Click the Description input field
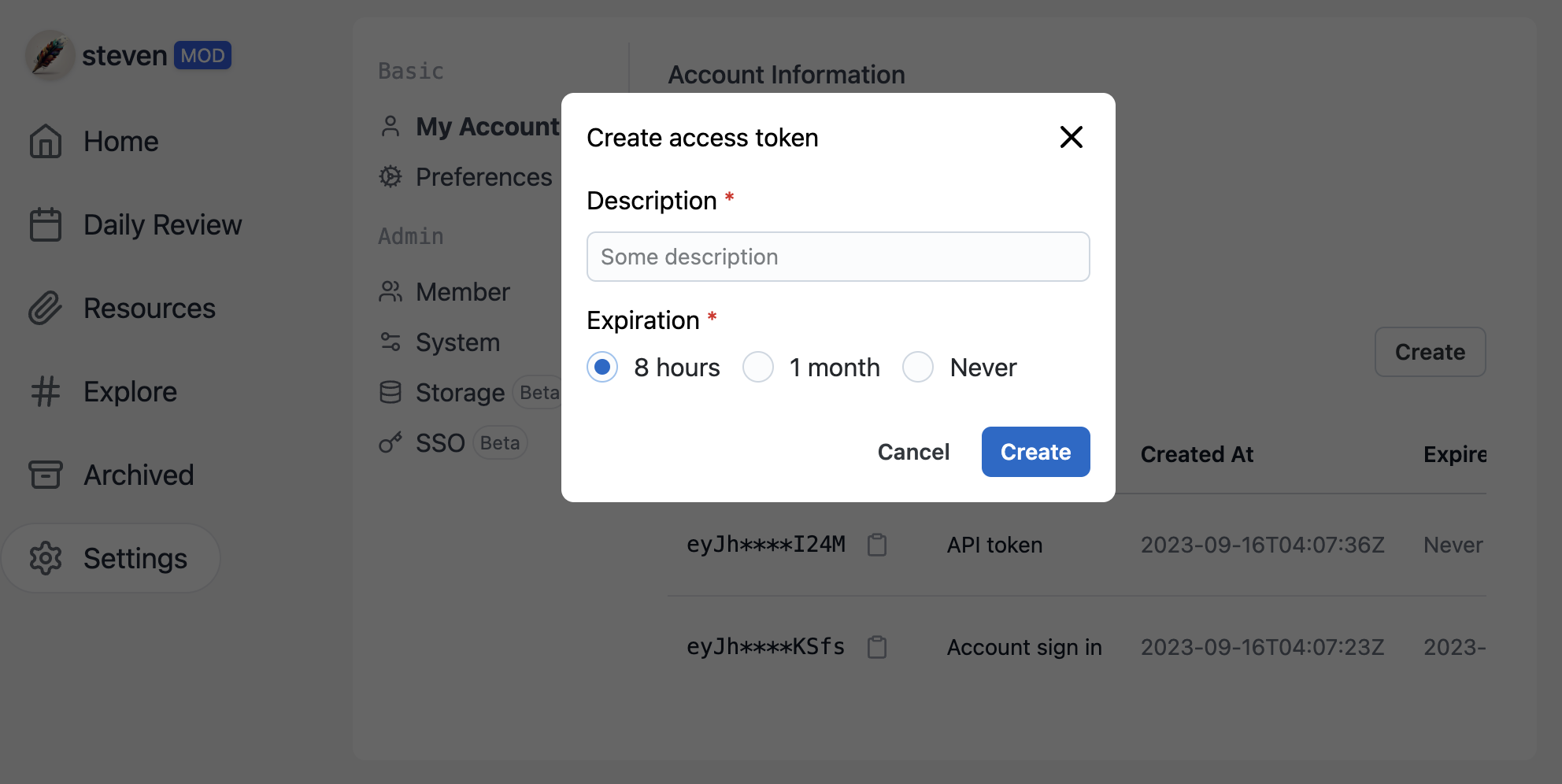The image size is (1562, 784). (838, 257)
